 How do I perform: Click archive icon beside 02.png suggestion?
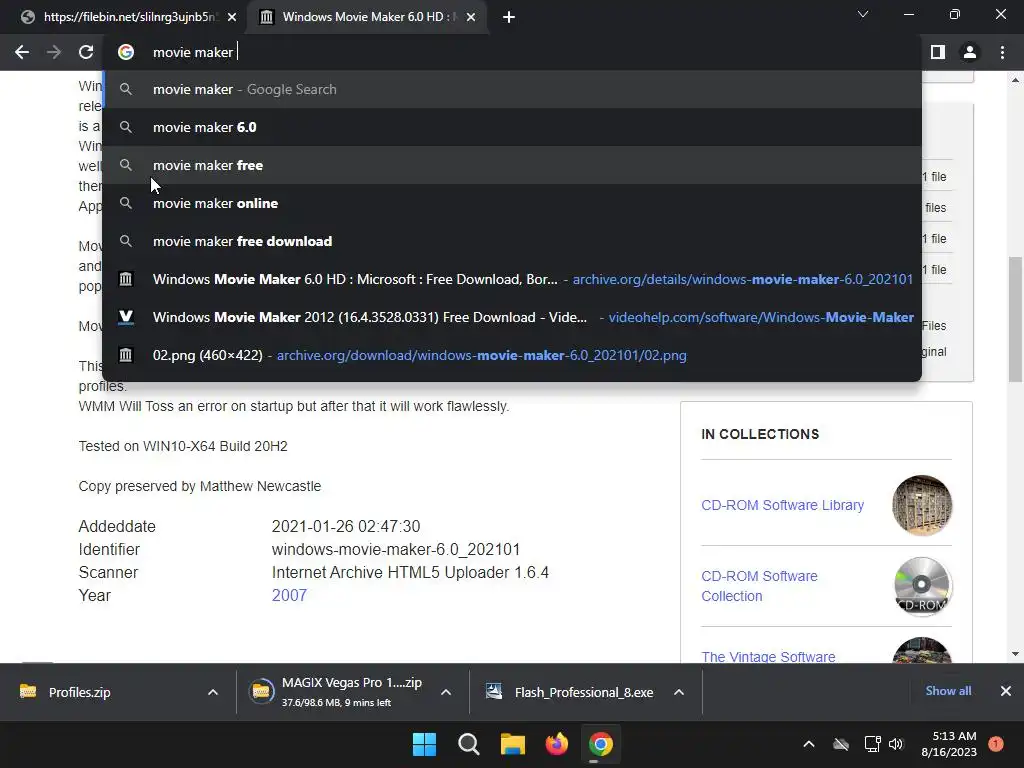[x=125, y=355]
